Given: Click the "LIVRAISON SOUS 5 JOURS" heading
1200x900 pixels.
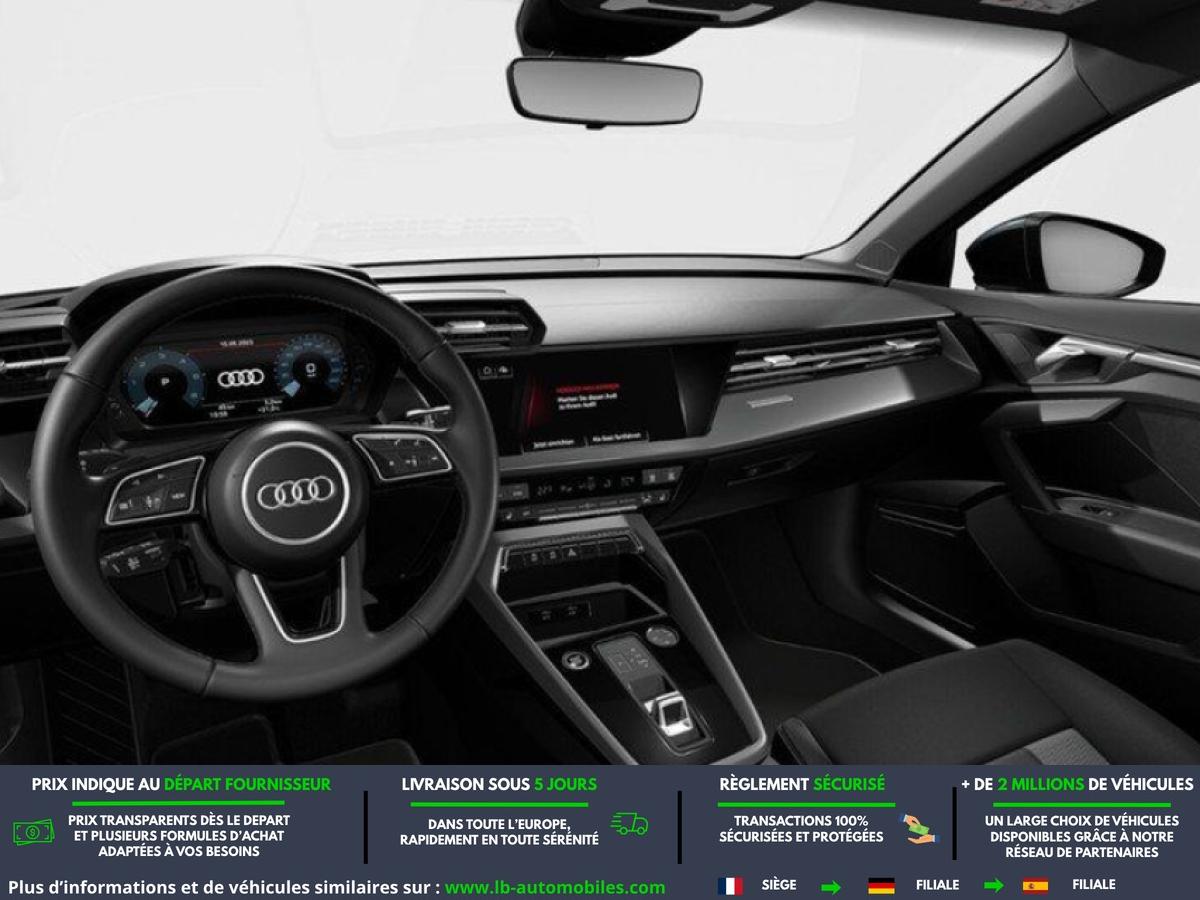Looking at the screenshot, I should 499,784.
